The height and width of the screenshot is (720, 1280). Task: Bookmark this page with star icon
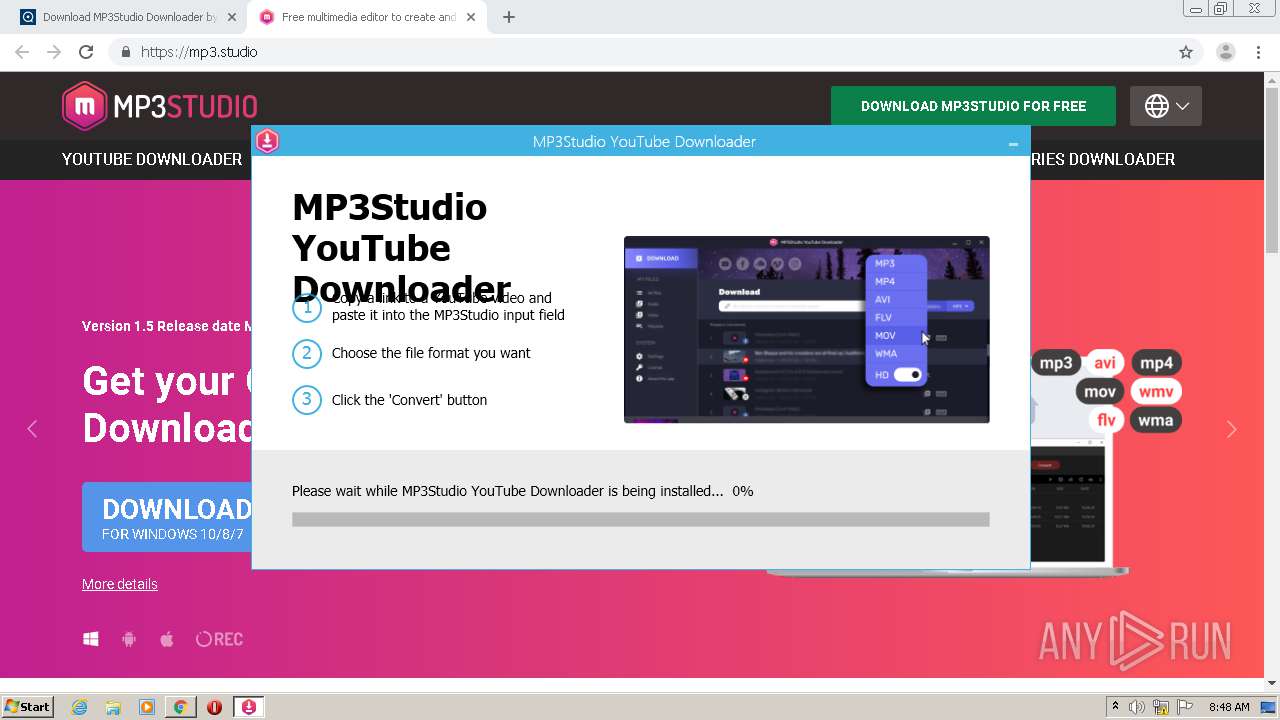1186,52
